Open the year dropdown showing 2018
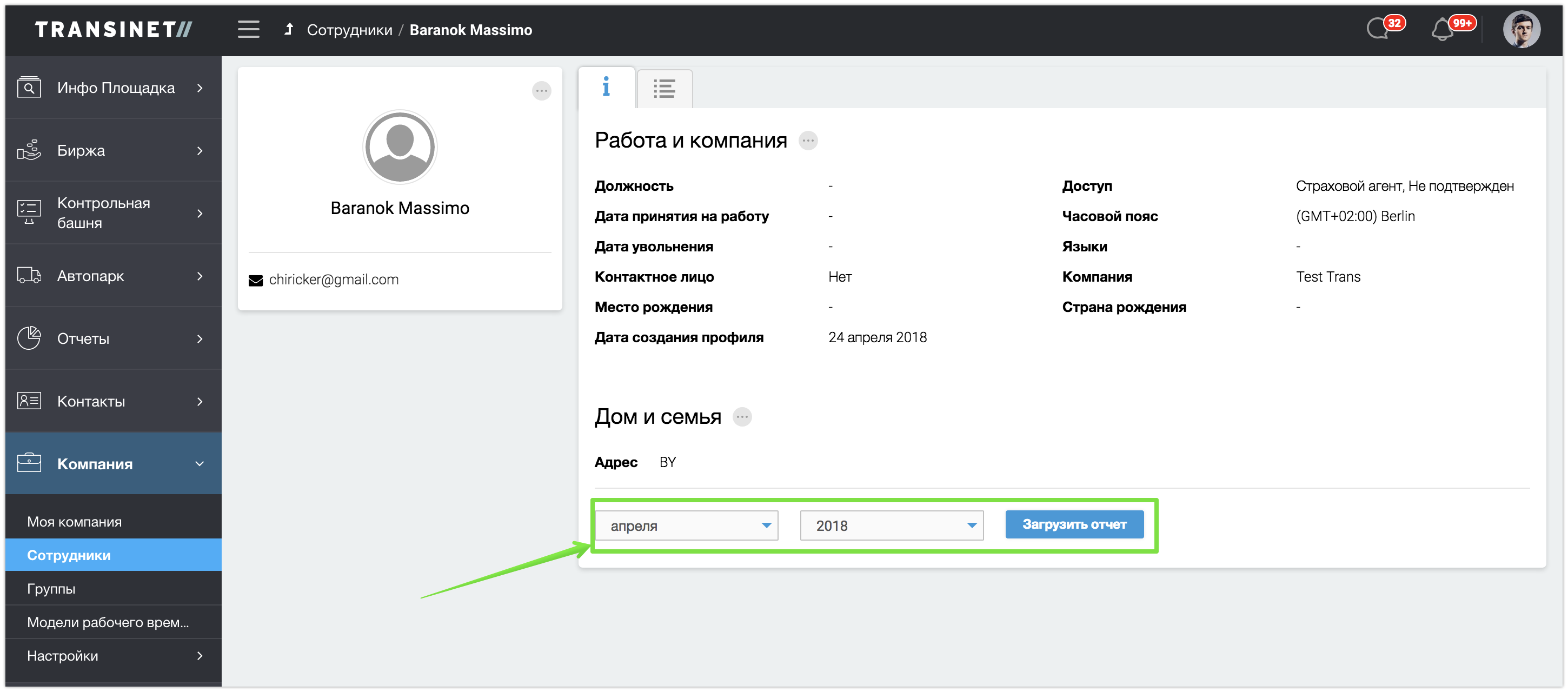 point(891,525)
